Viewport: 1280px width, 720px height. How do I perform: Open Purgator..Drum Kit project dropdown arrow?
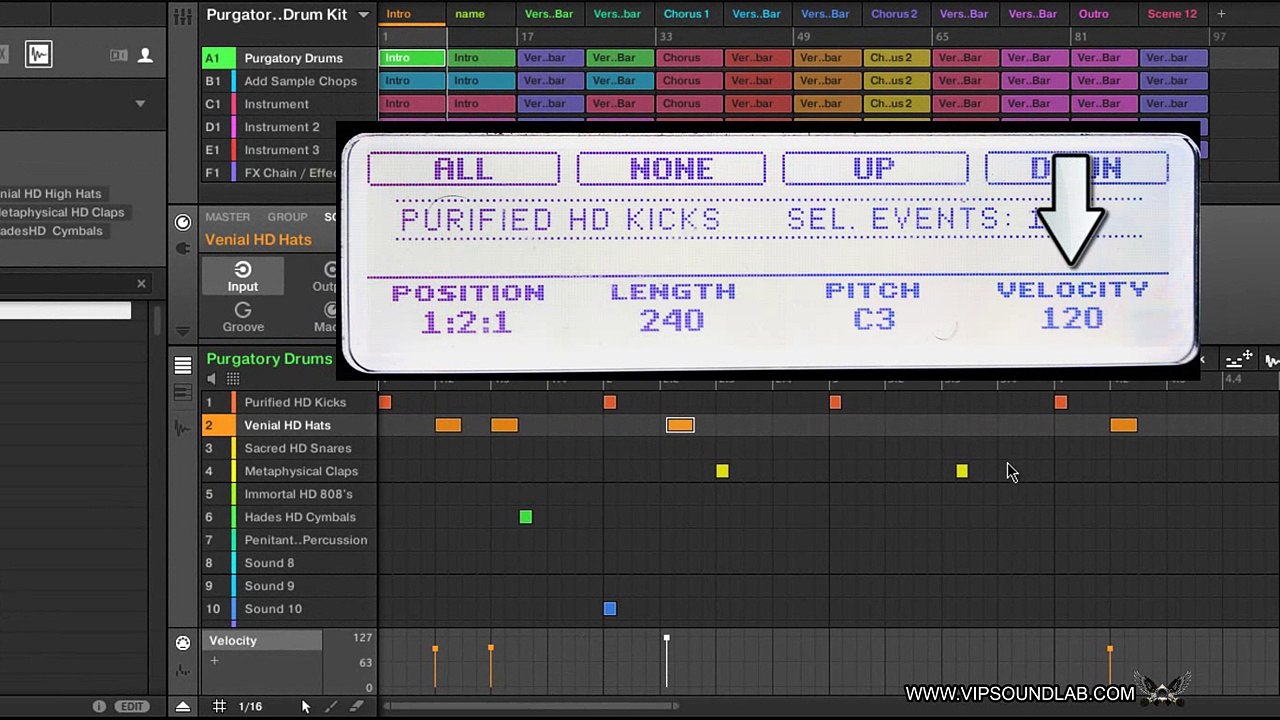(363, 15)
